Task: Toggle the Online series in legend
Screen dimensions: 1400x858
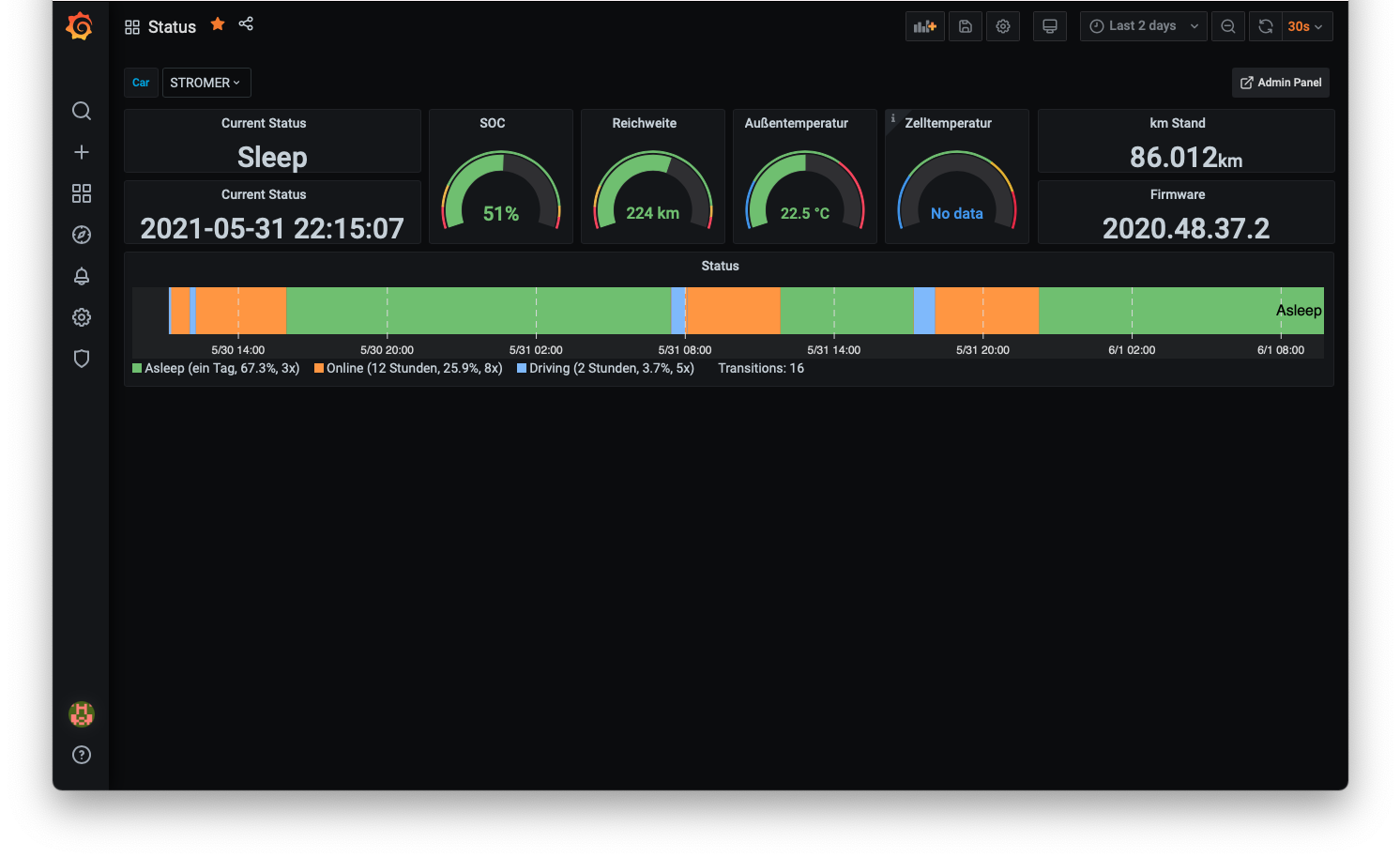Action: point(414,368)
